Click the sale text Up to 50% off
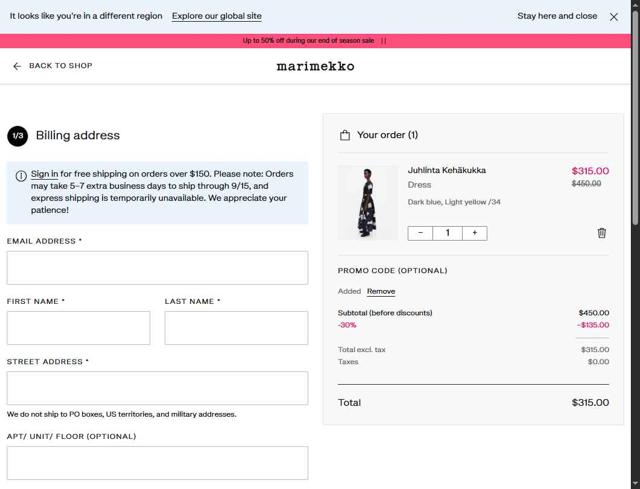The image size is (640, 489). 308,40
